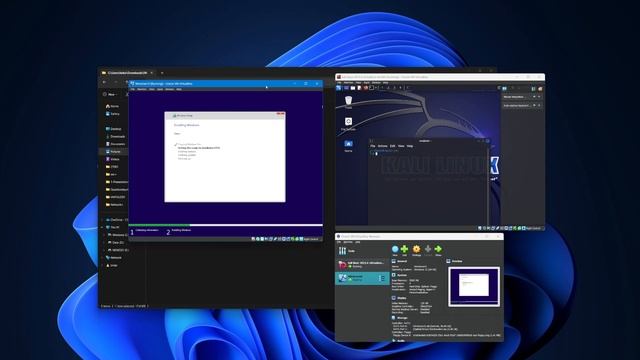
Task: Select Linux in File Explorer sidebar
Action: pos(112,265)
